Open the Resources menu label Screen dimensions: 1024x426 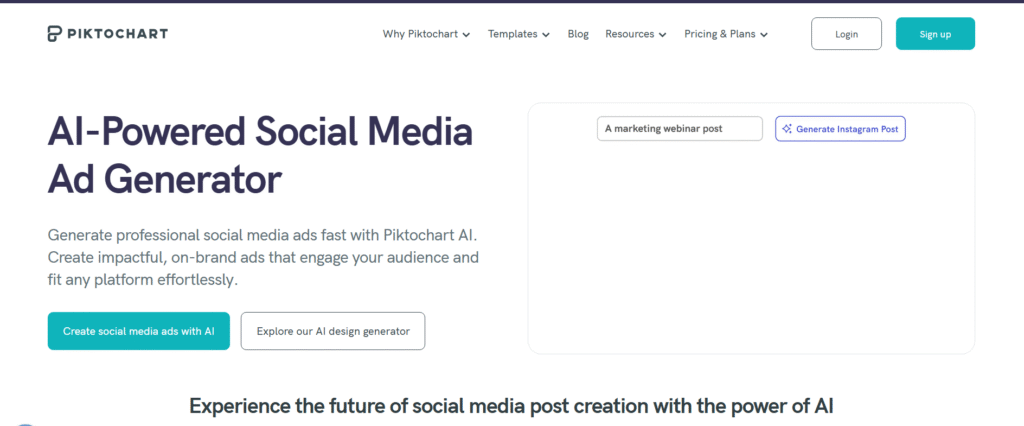(x=629, y=34)
